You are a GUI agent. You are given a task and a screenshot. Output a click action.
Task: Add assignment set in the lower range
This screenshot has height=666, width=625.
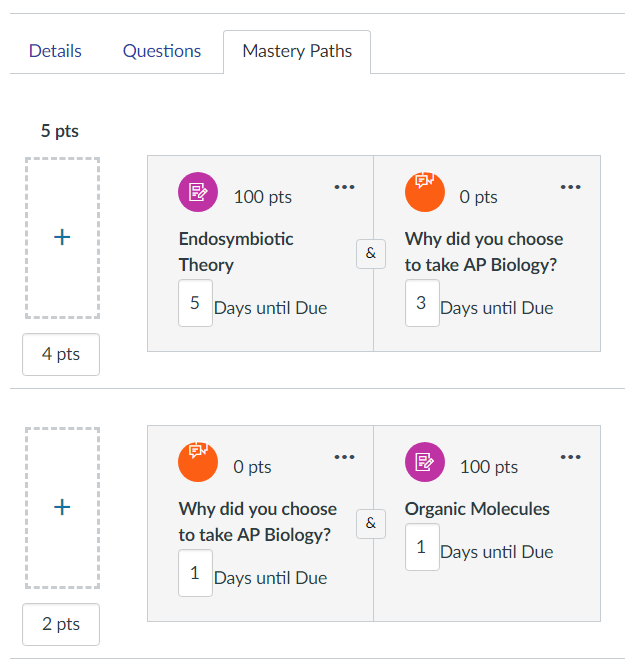62,508
